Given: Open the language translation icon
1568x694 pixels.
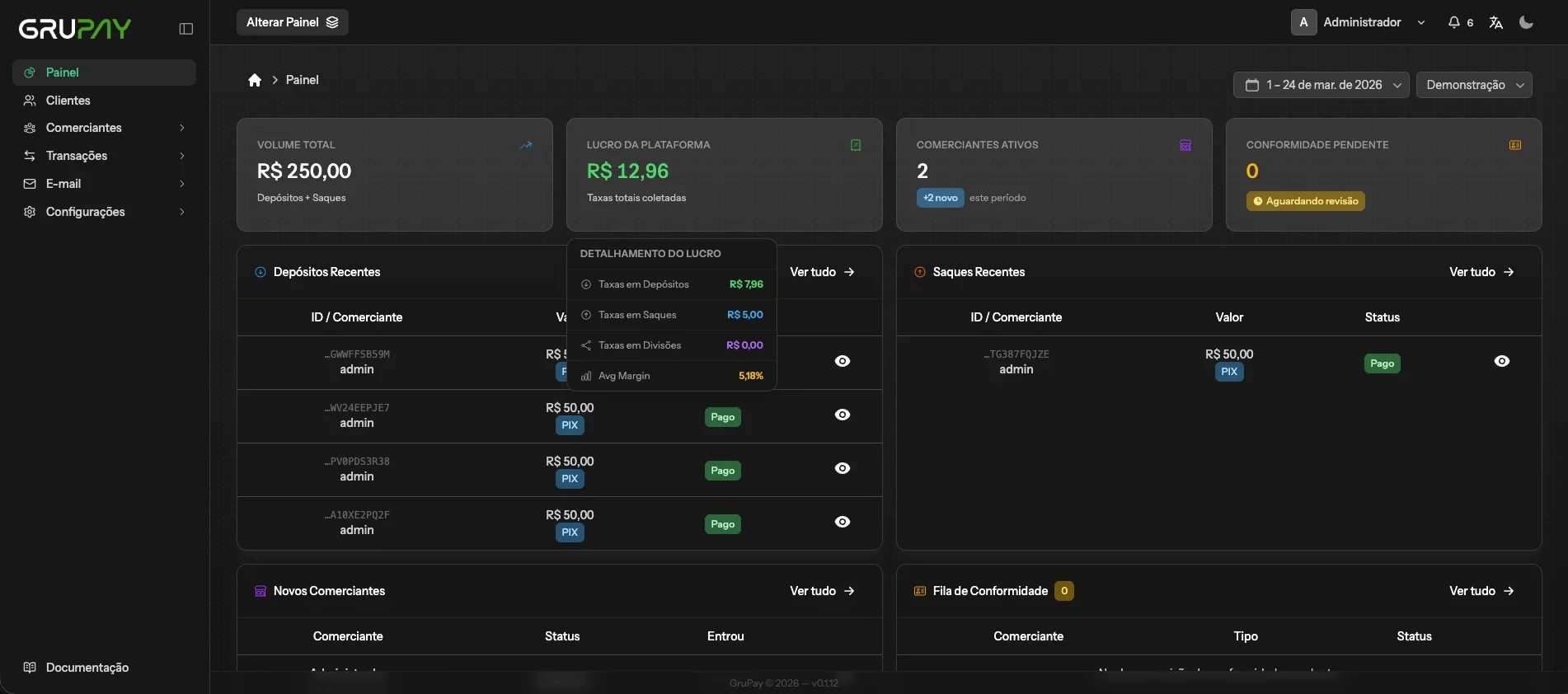Looking at the screenshot, I should [x=1496, y=22].
